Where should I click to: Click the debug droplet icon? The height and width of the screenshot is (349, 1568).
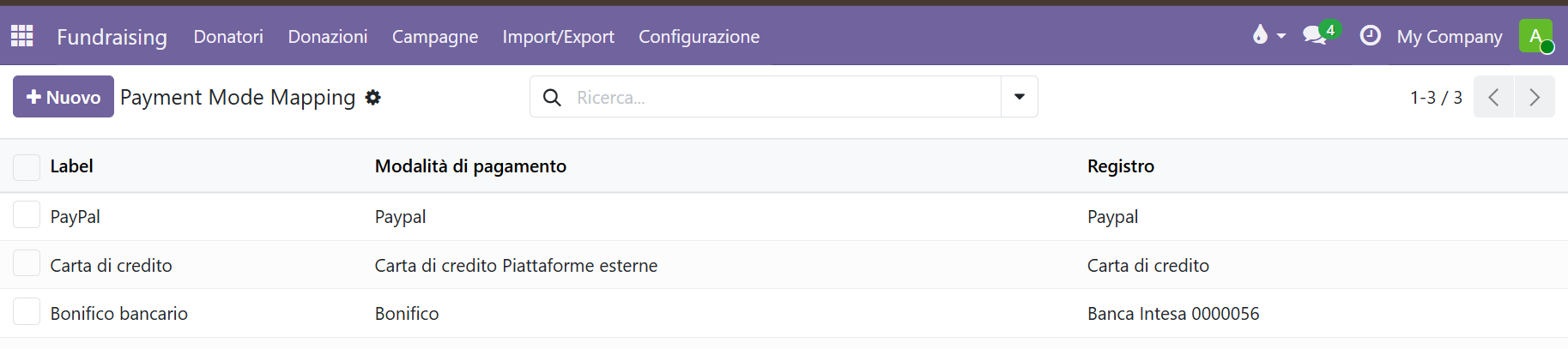pos(1260,35)
